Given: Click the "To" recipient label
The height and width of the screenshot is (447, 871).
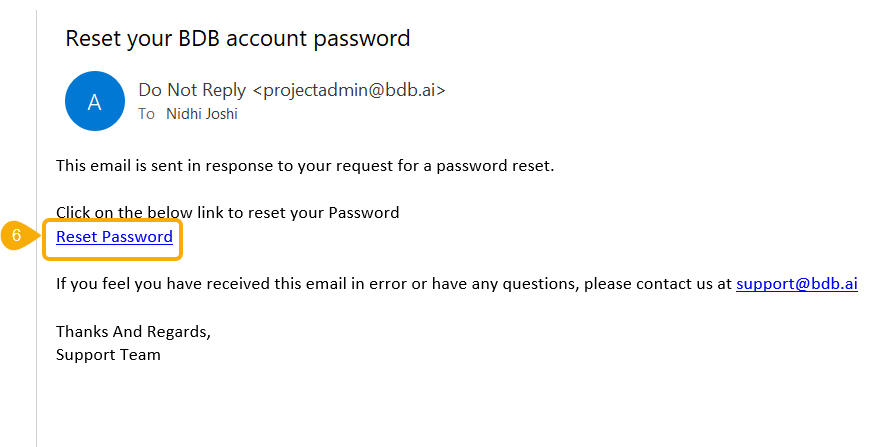Looking at the screenshot, I should coord(146,114).
